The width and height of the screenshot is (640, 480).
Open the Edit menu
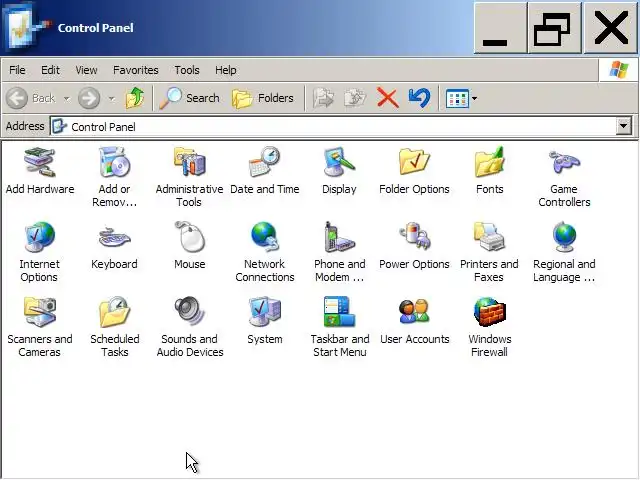point(50,70)
